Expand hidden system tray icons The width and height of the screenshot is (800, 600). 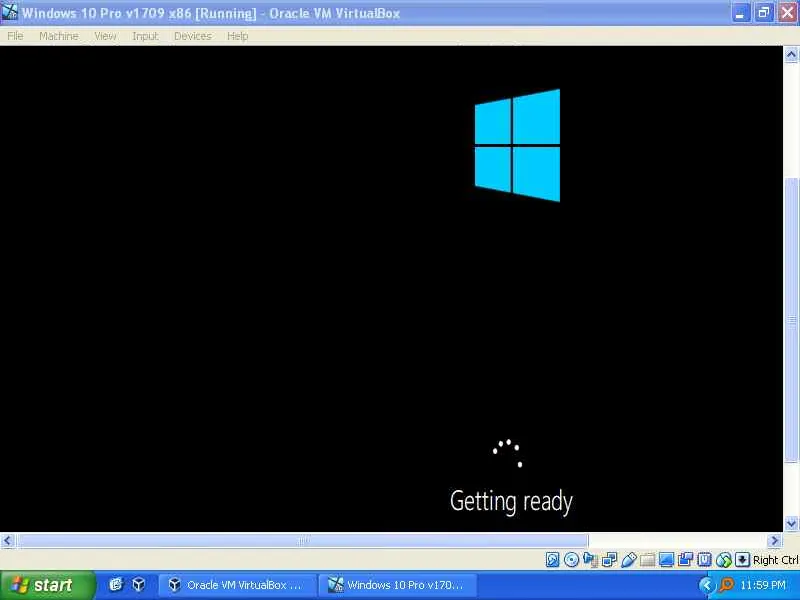(706, 585)
